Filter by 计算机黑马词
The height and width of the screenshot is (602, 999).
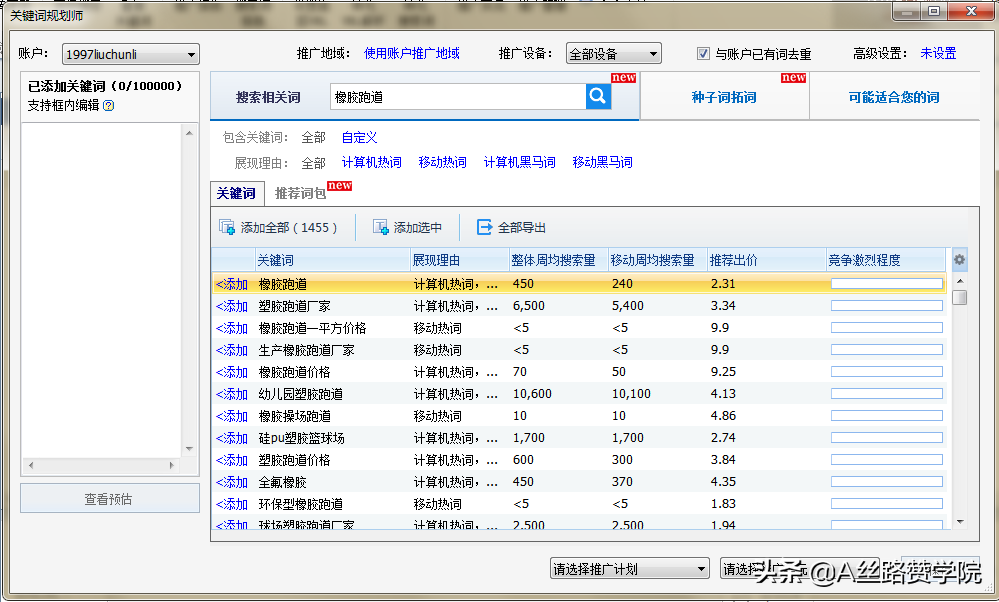click(519, 162)
